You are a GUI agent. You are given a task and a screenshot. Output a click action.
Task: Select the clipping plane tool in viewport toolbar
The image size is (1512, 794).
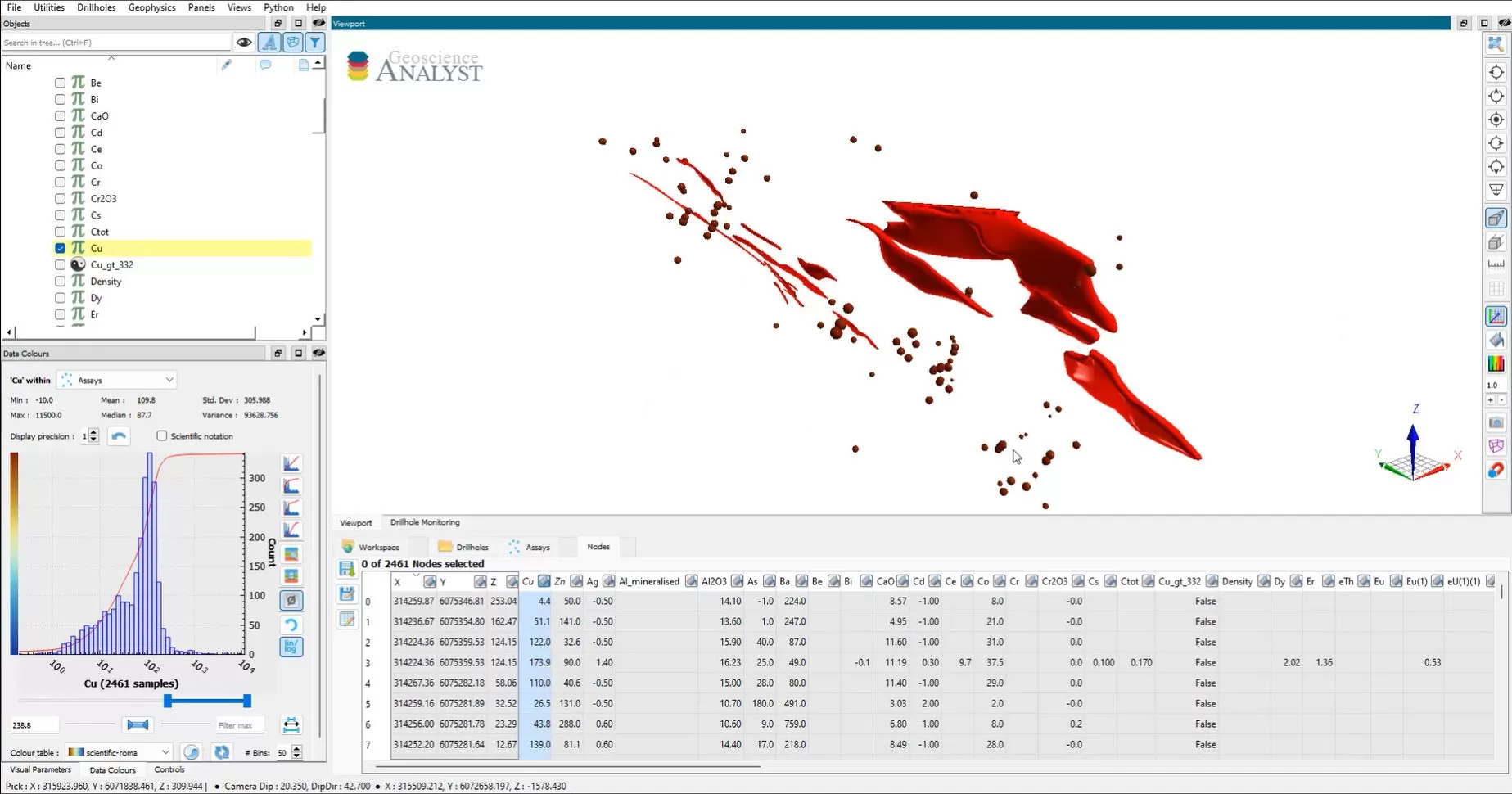coord(1496,217)
